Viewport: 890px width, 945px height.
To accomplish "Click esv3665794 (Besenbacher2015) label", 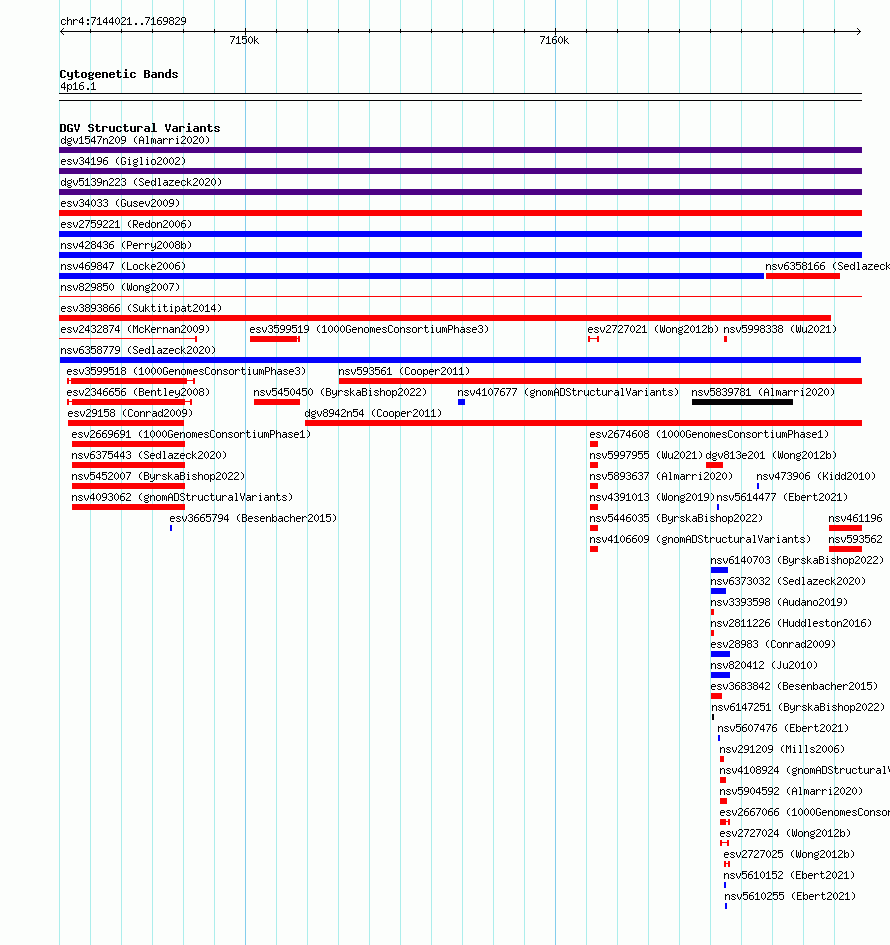I will point(253,519).
